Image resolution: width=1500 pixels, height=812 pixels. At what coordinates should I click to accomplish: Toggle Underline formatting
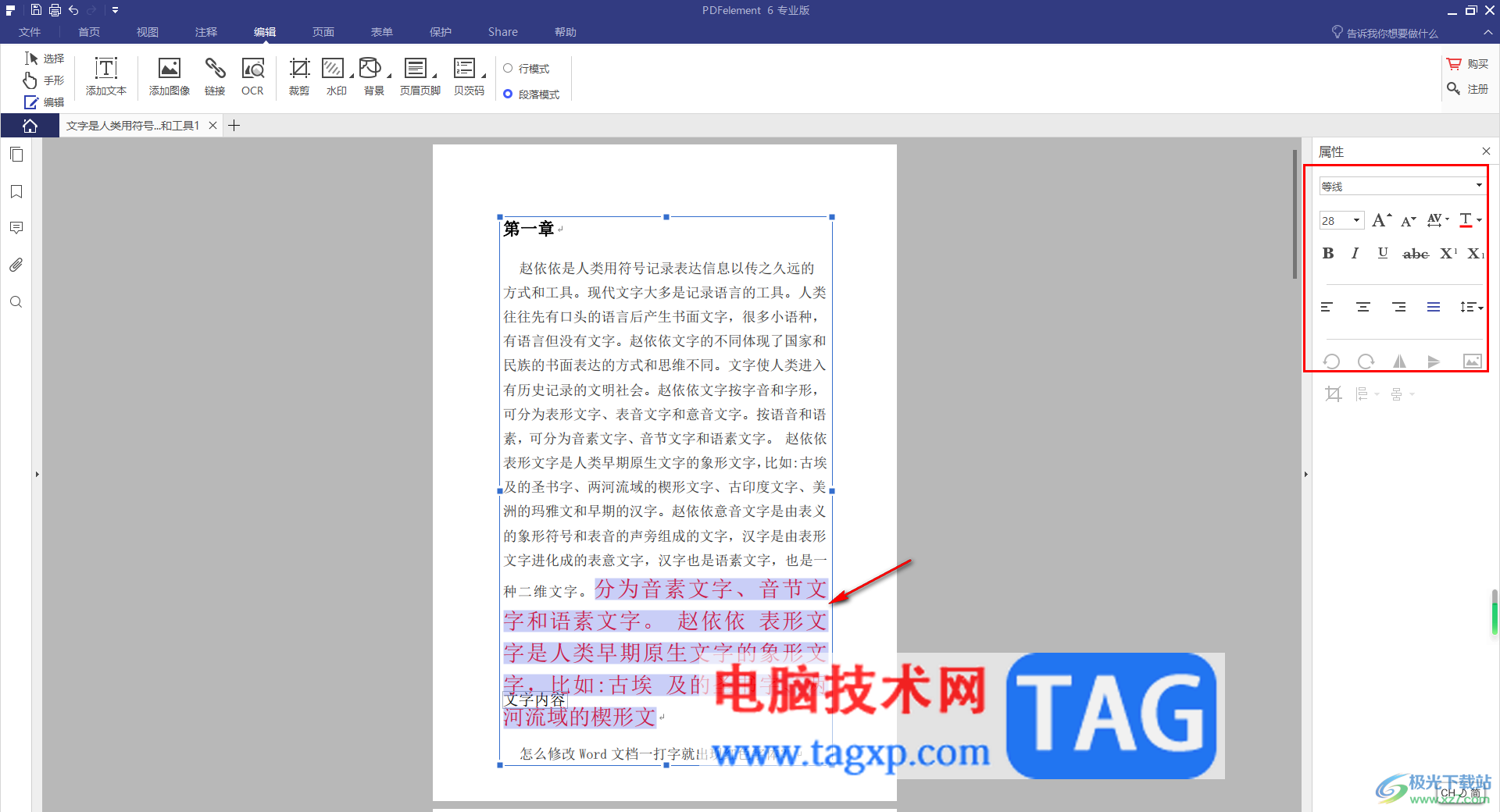click(1383, 253)
